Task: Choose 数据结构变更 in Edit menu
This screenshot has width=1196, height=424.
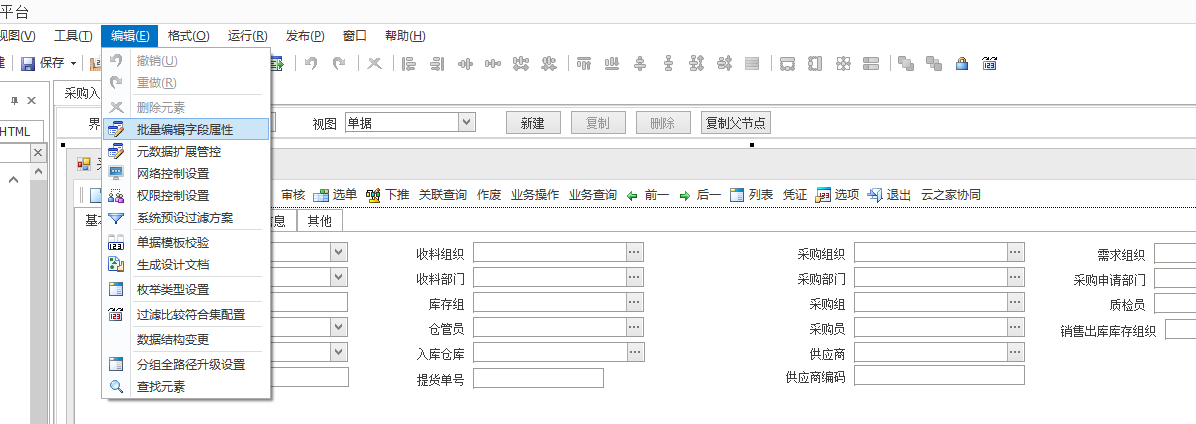Action: point(185,339)
